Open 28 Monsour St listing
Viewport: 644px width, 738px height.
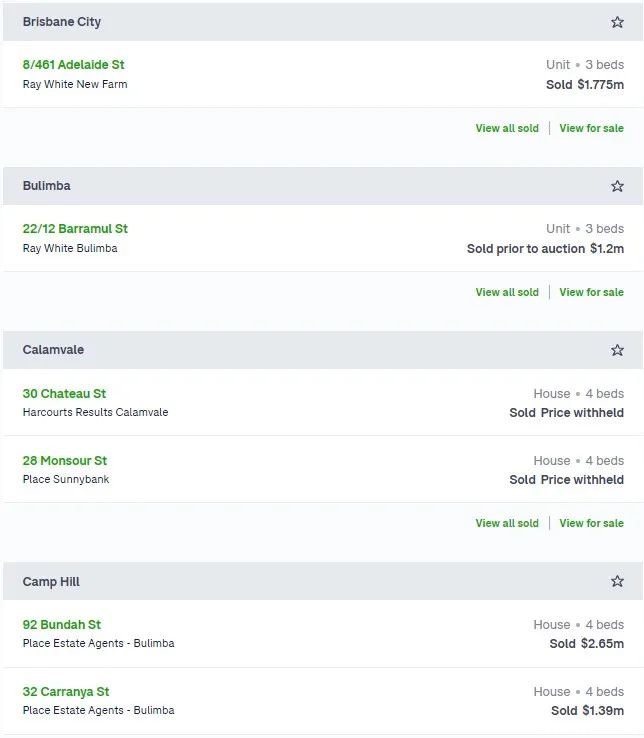(65, 460)
